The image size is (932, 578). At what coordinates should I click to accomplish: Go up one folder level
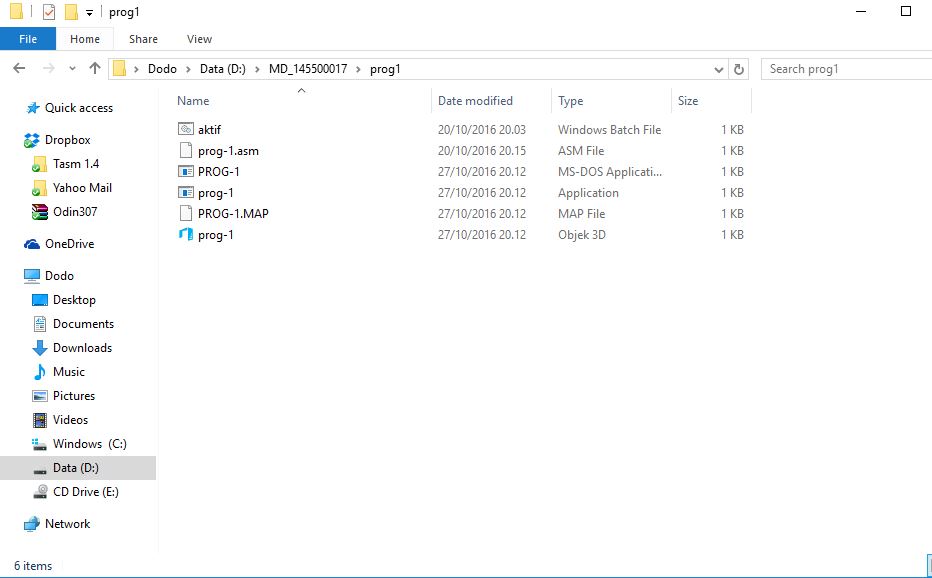(x=95, y=68)
